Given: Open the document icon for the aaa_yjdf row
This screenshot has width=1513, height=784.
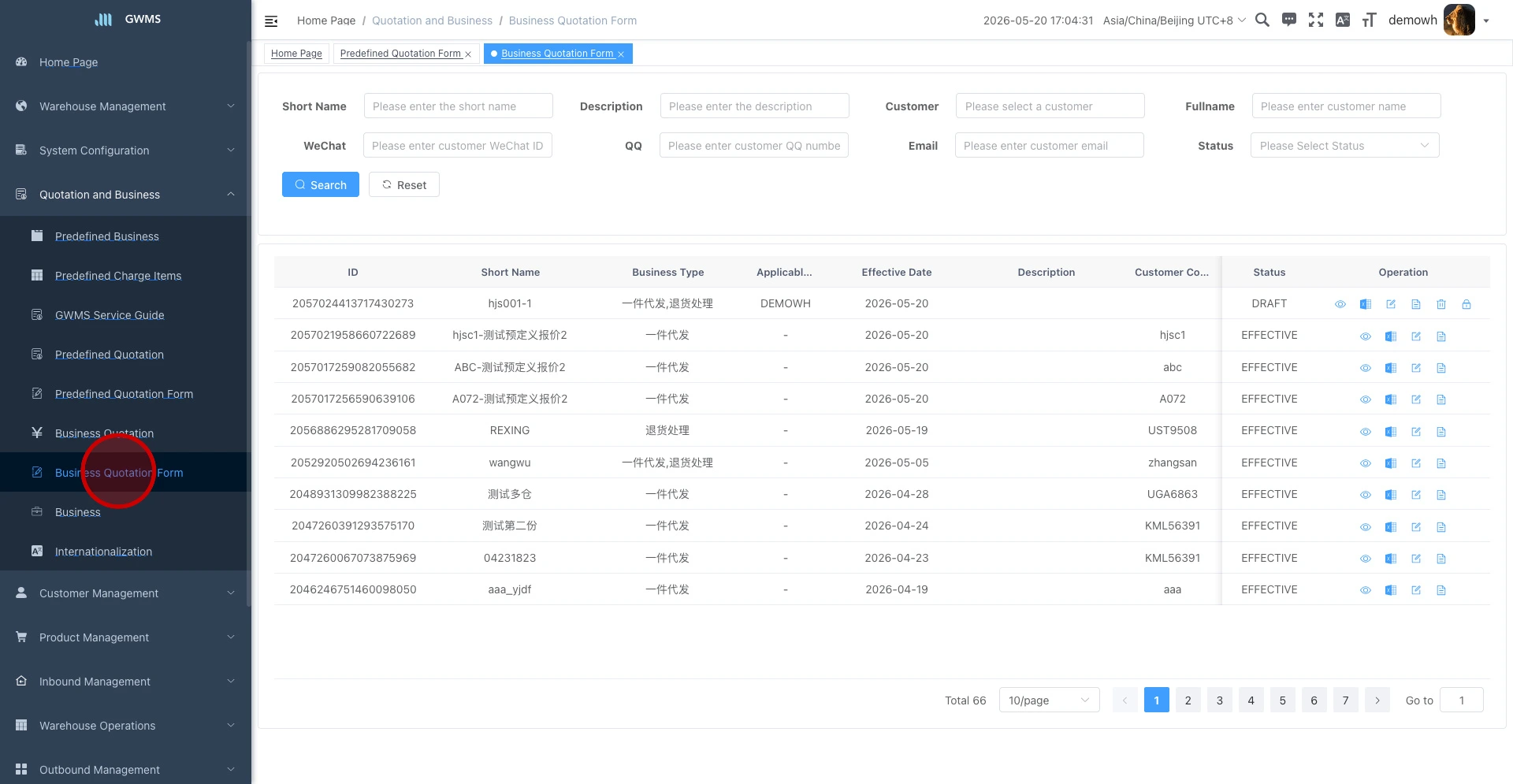Looking at the screenshot, I should coord(1441,590).
